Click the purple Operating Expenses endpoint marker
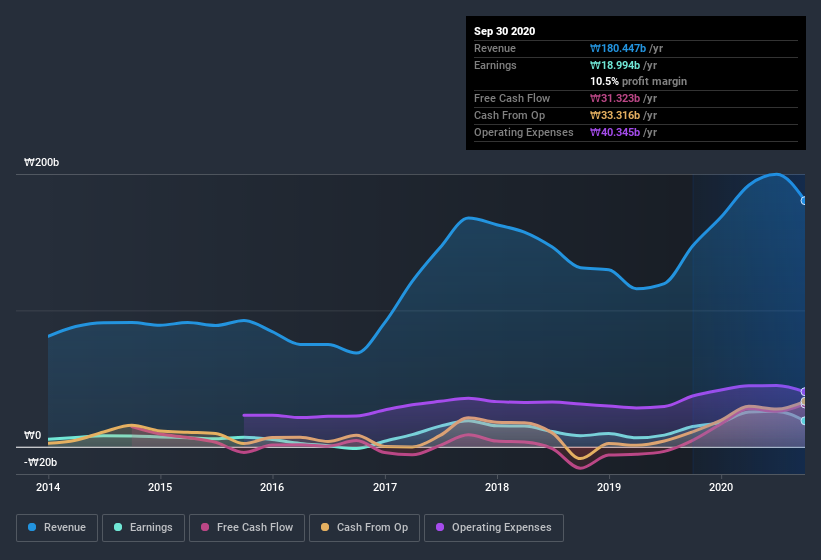 (x=804, y=391)
